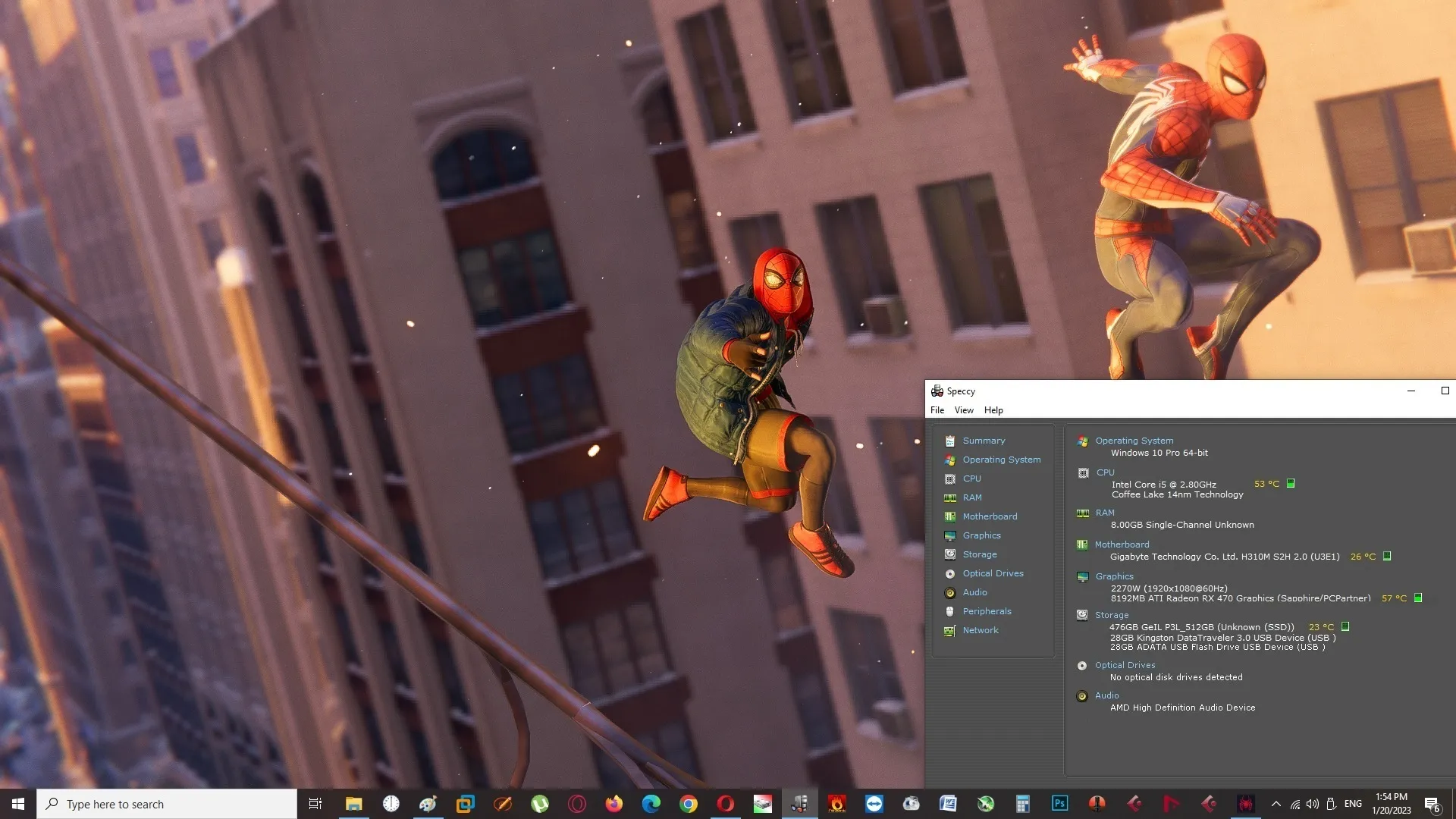This screenshot has width=1456, height=819.
Task: Open Storage section in sidebar
Action: tap(979, 554)
